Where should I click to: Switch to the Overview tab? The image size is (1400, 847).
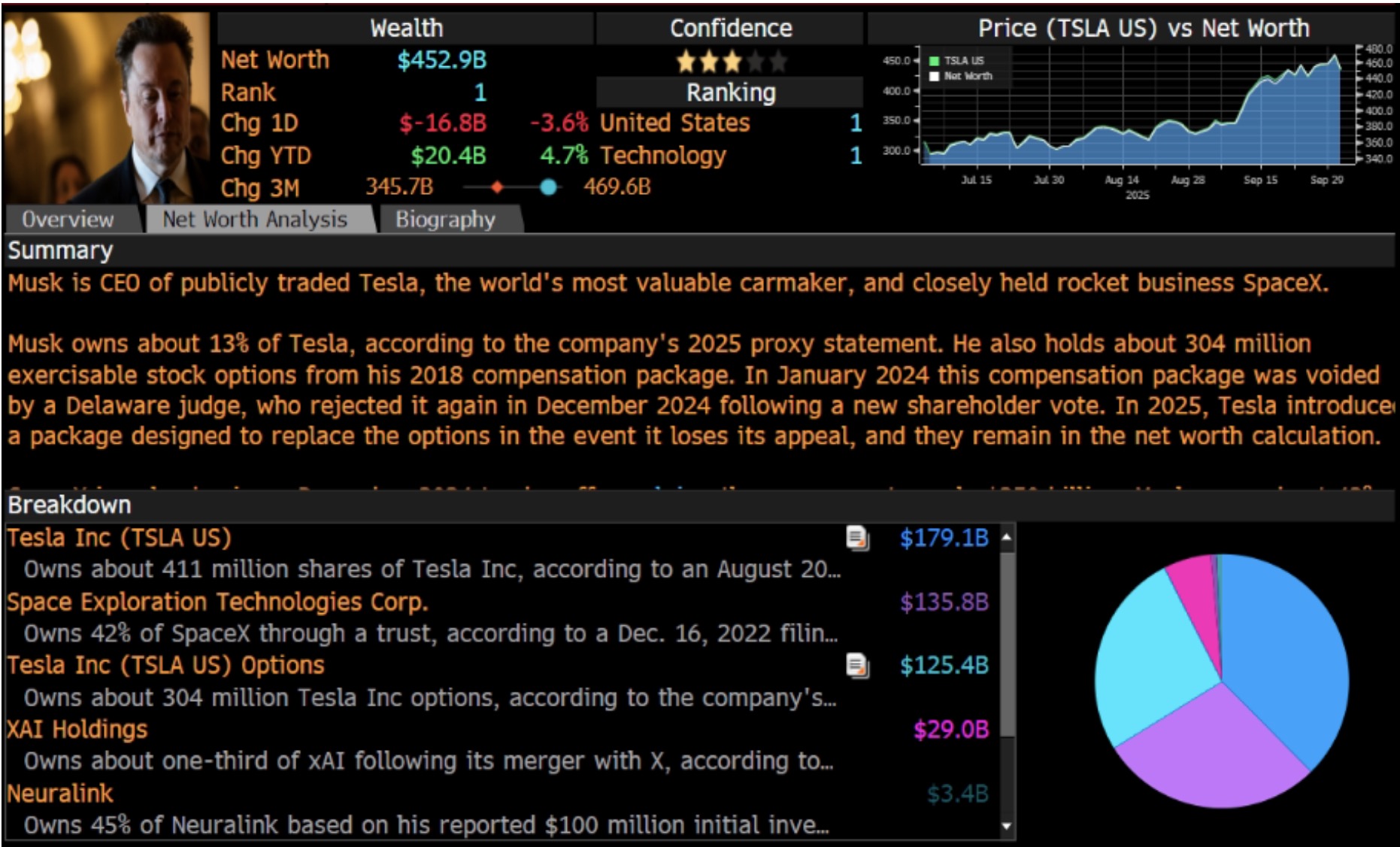coord(68,220)
